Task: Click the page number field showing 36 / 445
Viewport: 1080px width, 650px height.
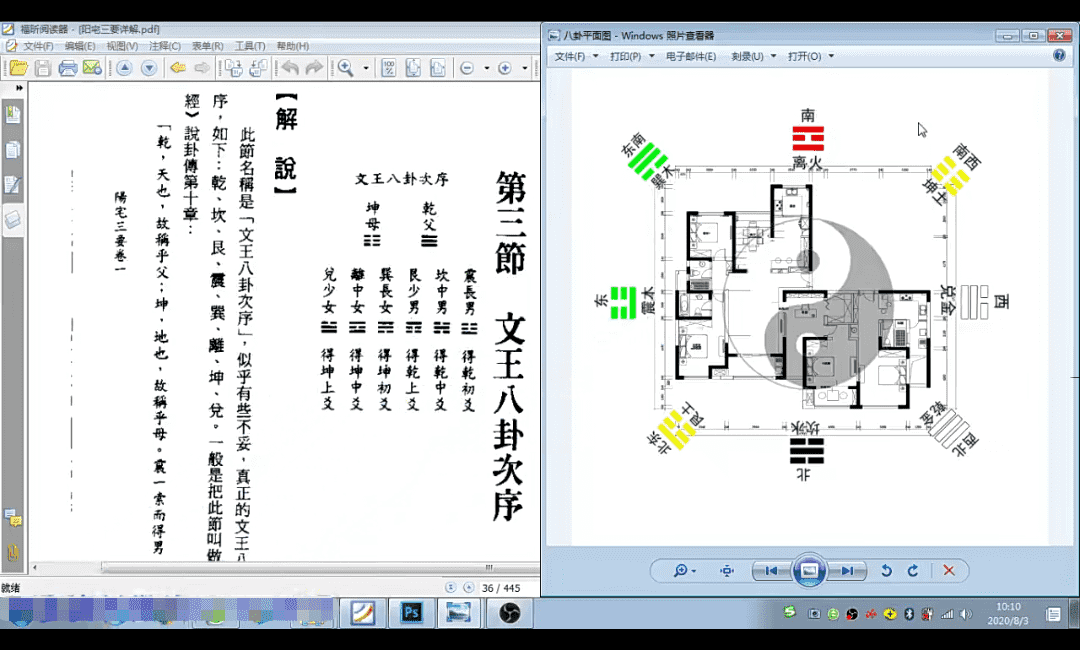Action: 502,588
